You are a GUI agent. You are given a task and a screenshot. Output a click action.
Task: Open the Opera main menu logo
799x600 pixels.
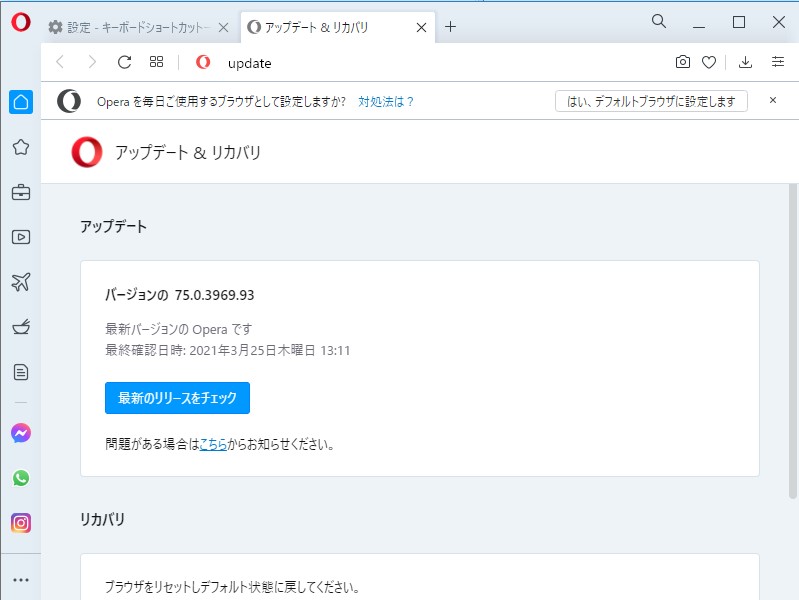point(21,22)
